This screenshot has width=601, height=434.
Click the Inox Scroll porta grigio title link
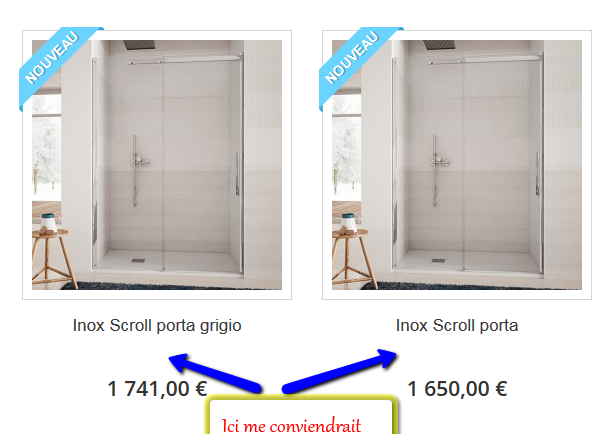(157, 326)
